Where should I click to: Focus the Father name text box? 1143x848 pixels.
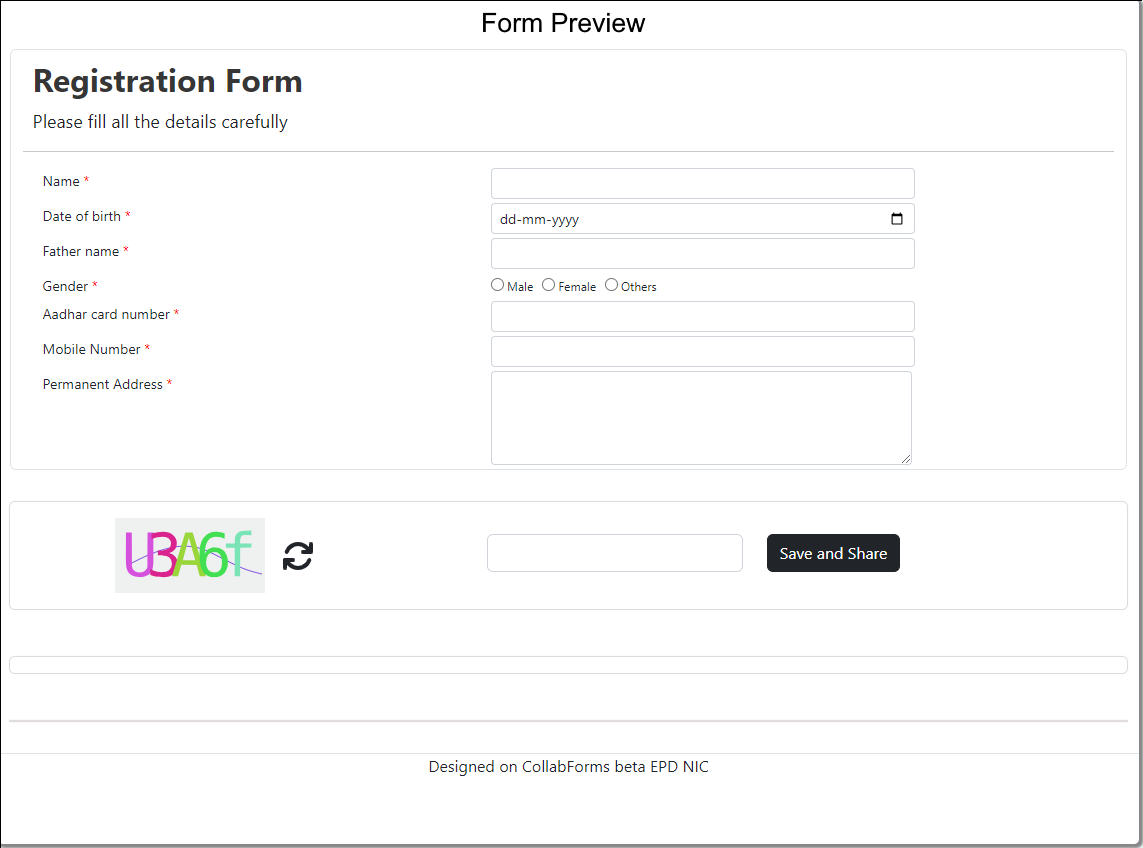click(x=702, y=253)
